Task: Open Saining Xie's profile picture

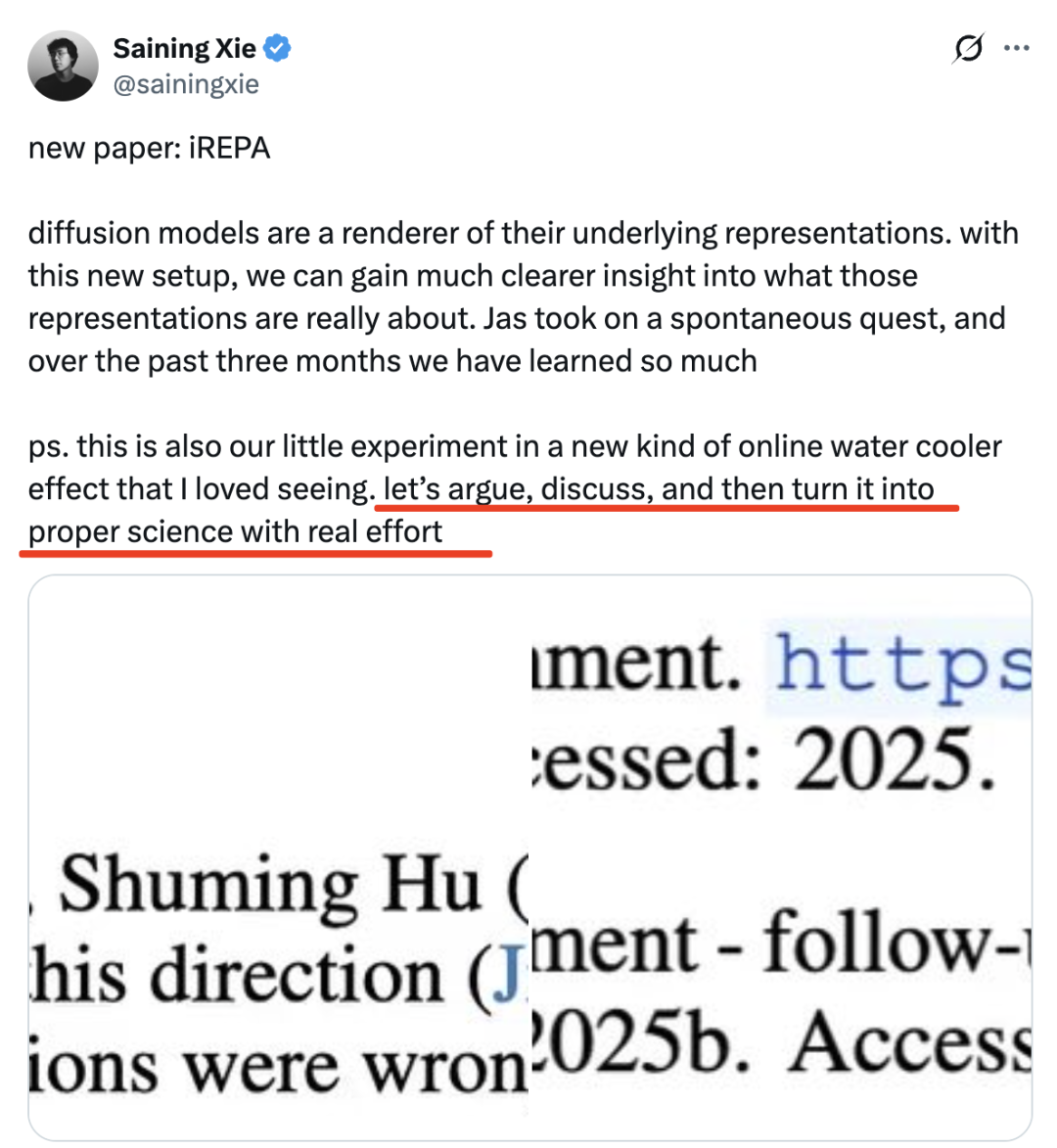Action: coord(63,66)
